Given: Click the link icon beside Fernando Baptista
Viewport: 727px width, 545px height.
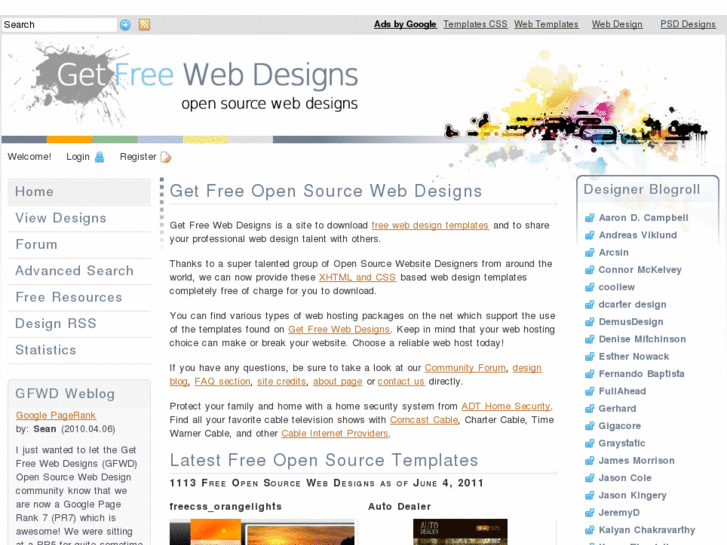Looking at the screenshot, I should click(x=589, y=374).
